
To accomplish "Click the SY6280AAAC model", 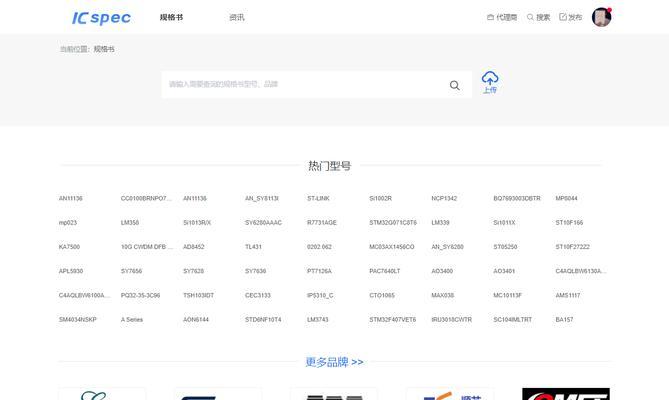I will click(x=263, y=223).
